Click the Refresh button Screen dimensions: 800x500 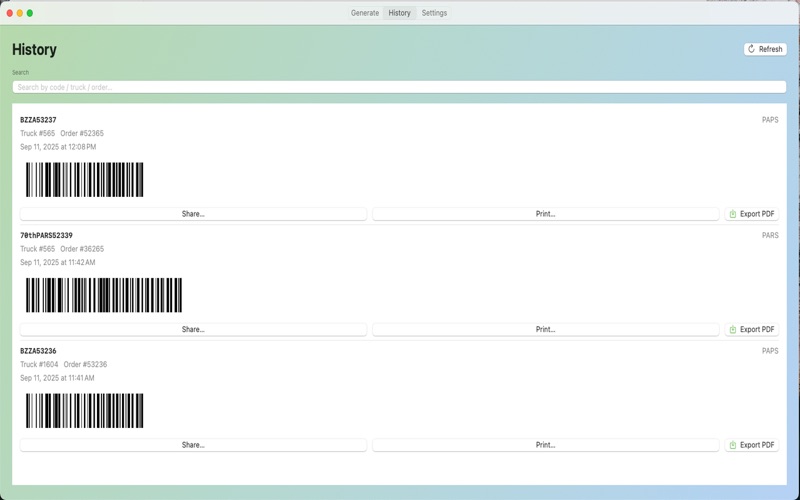click(765, 49)
